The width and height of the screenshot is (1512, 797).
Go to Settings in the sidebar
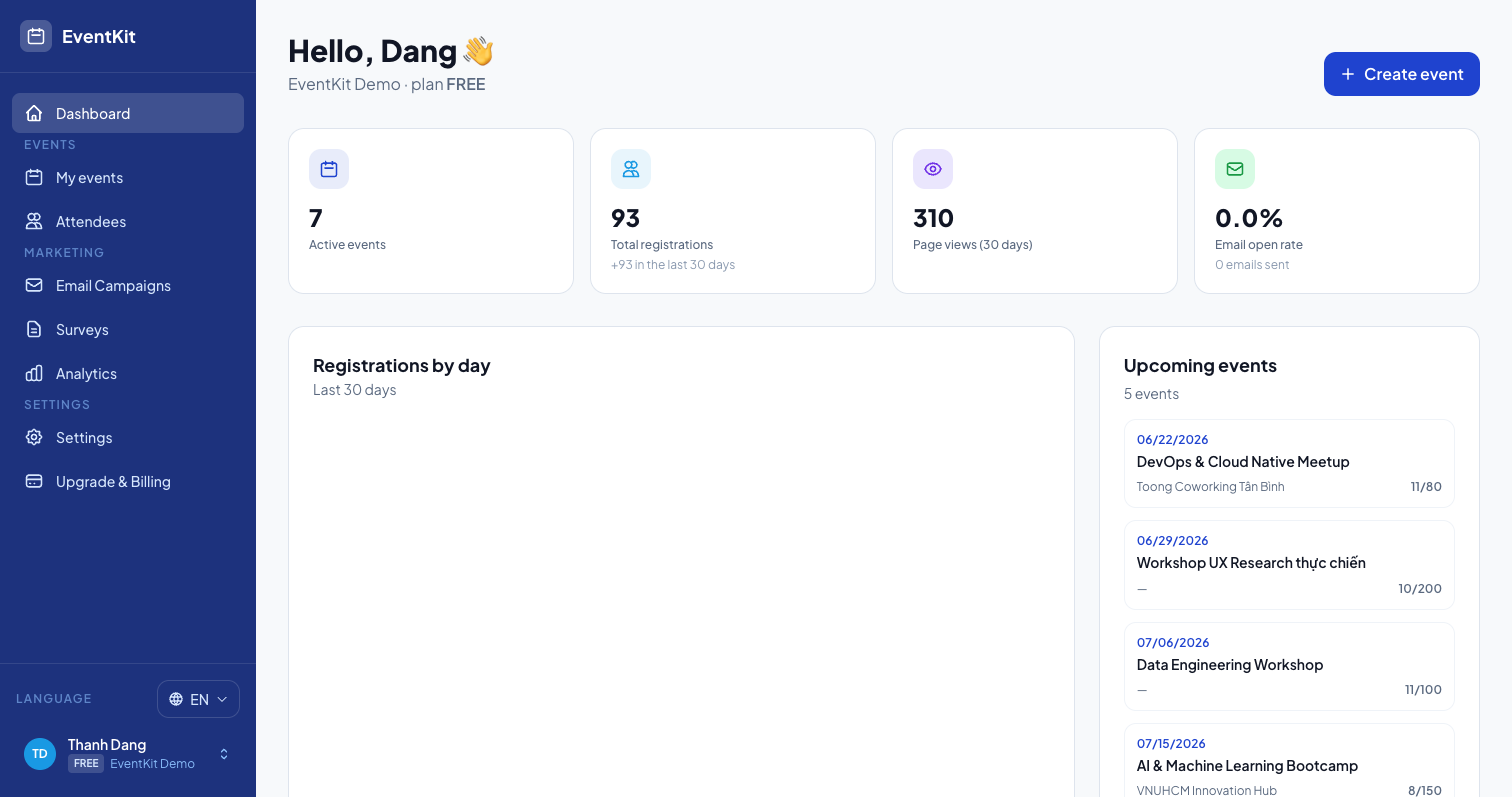click(x=128, y=437)
